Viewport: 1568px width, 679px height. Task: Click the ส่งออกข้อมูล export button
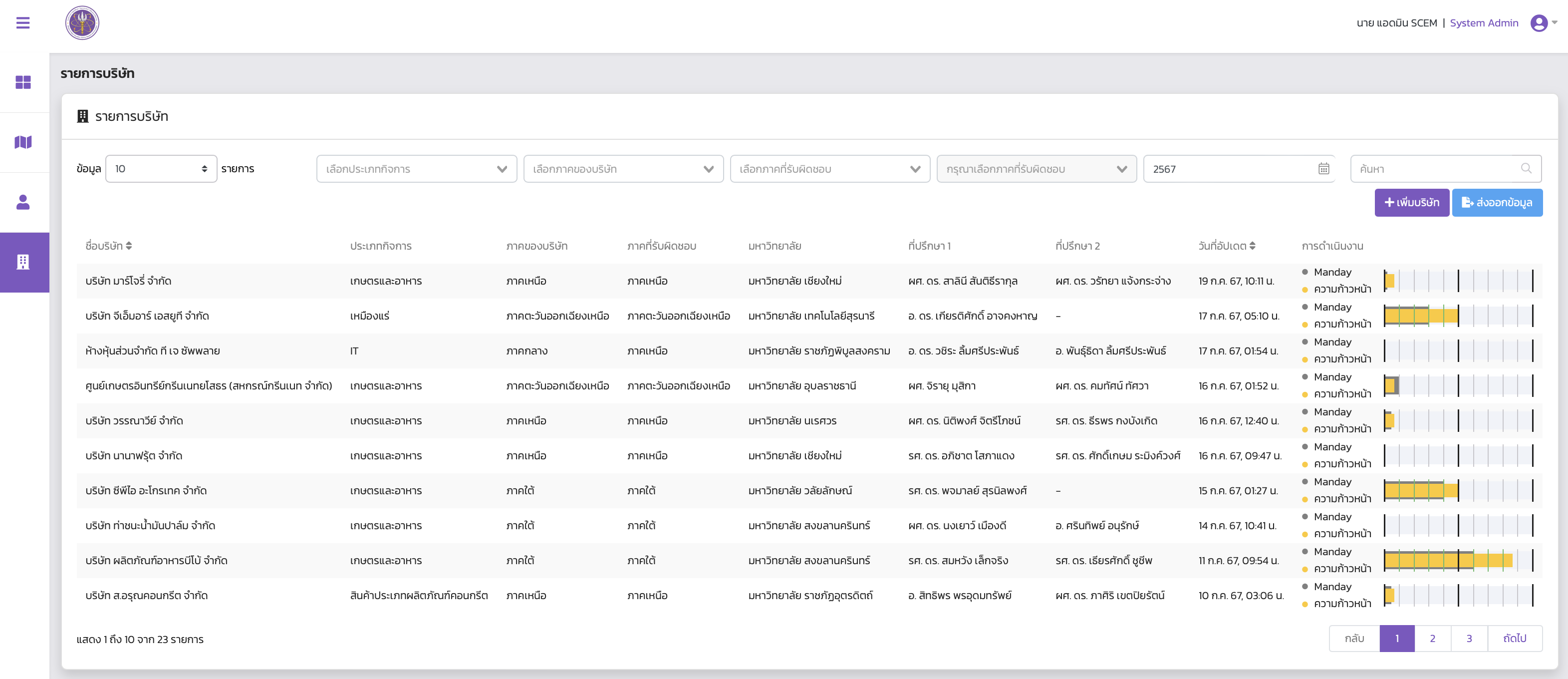[1497, 202]
